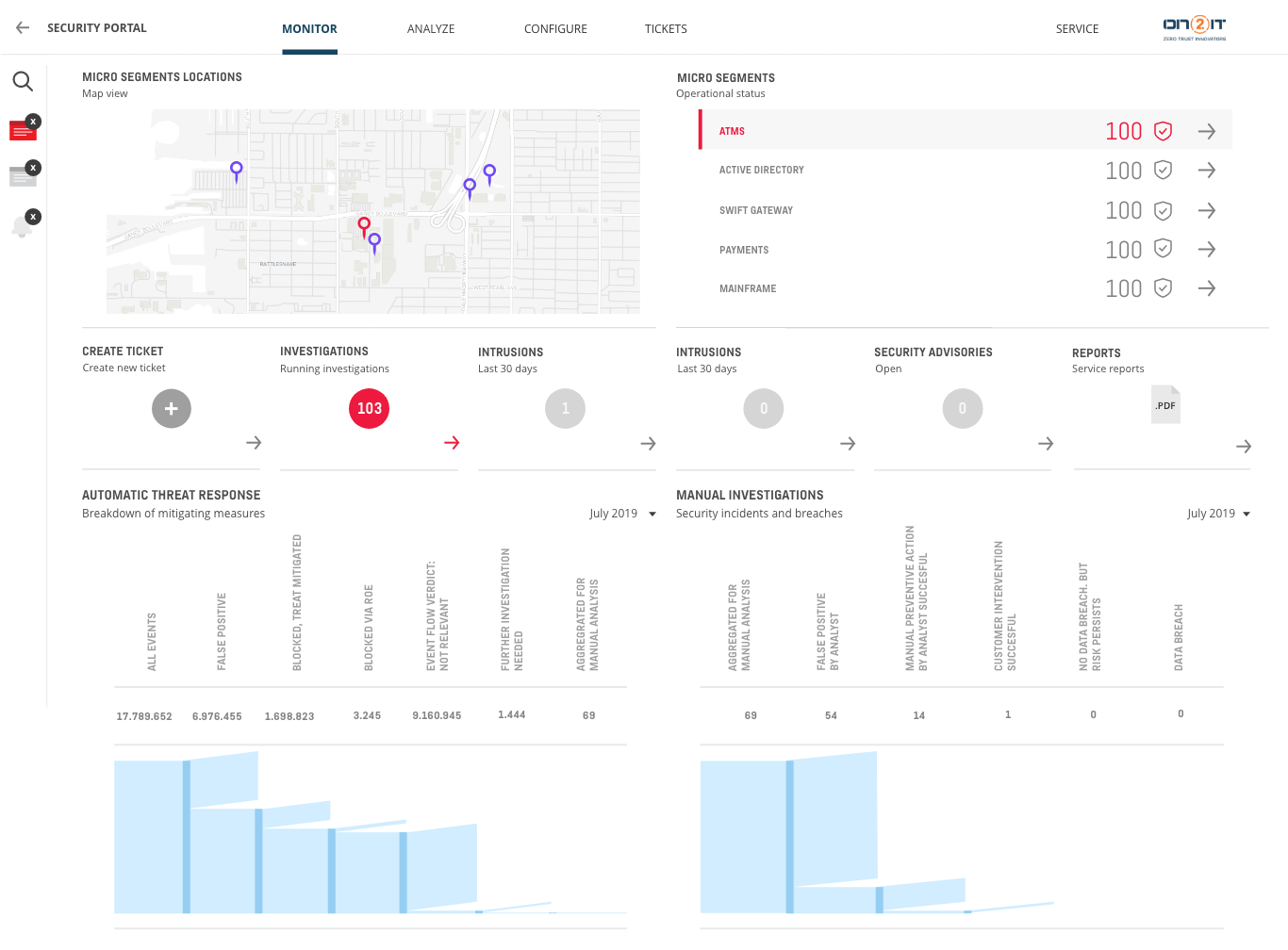Open the 103 running investigations badge
The image size is (1288, 950).
point(369,408)
